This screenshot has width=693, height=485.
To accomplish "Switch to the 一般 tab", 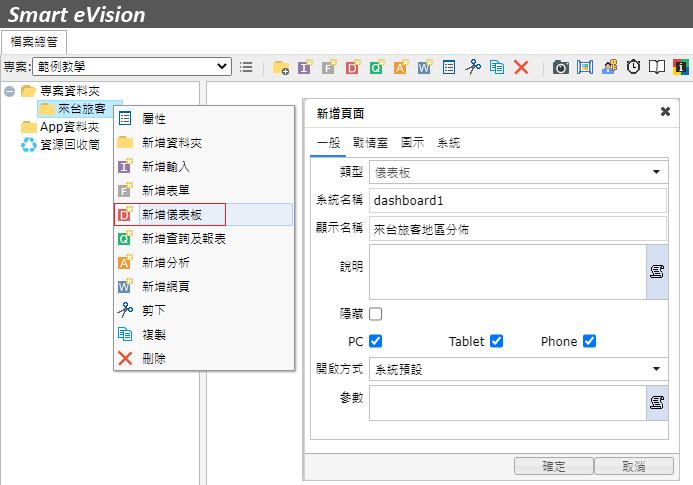I will click(x=328, y=143).
